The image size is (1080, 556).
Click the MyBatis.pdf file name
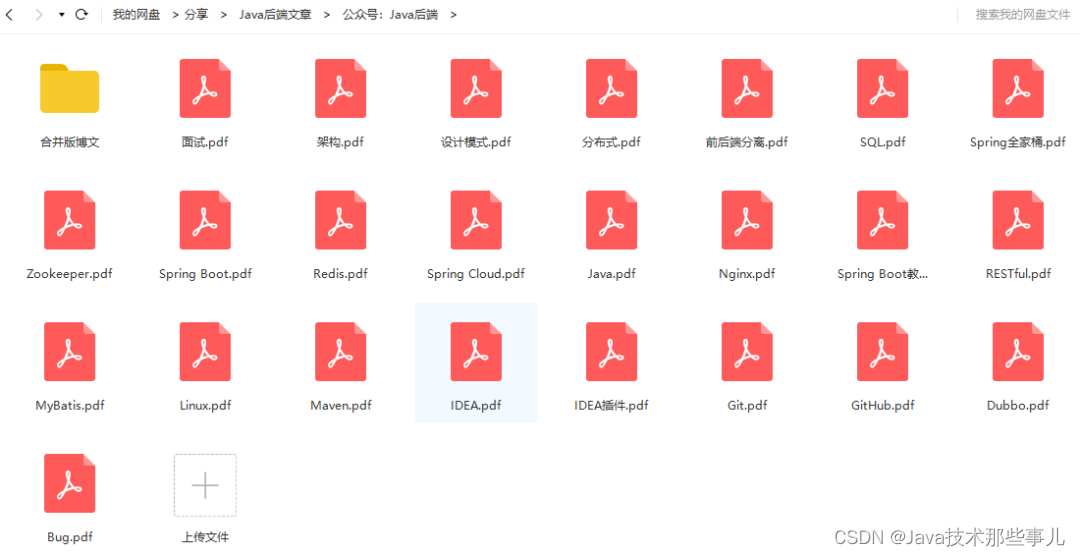click(70, 405)
